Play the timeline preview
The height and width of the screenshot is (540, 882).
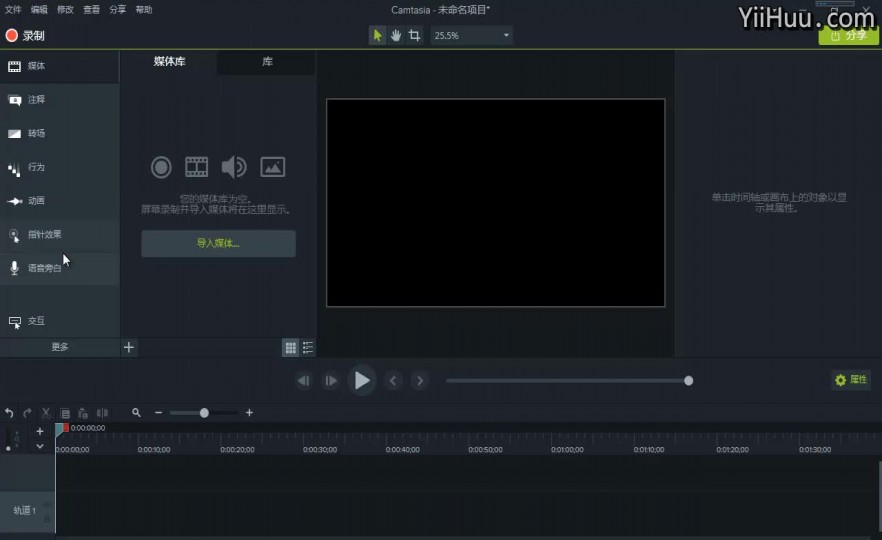coord(362,381)
